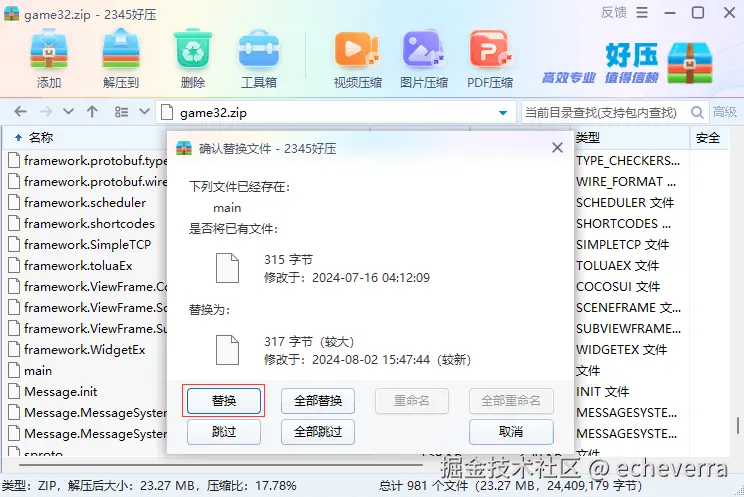
Task: Click the SIMPLETCP 文件 type cell
Action: pos(622,244)
